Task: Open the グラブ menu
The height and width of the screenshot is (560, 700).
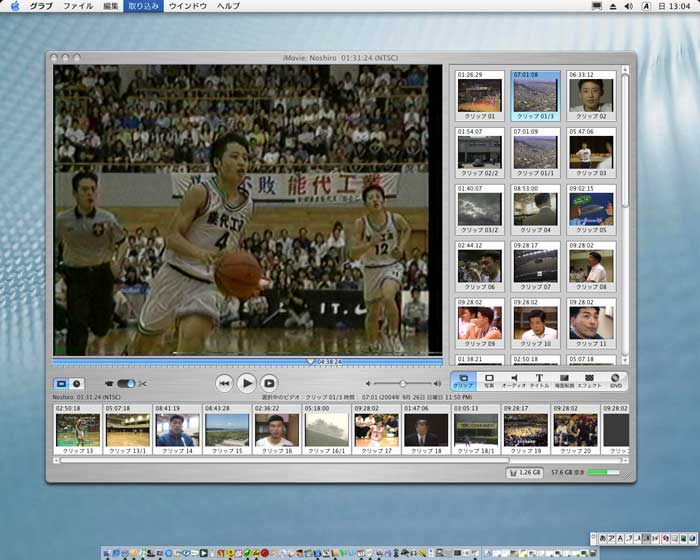Action: click(41, 6)
